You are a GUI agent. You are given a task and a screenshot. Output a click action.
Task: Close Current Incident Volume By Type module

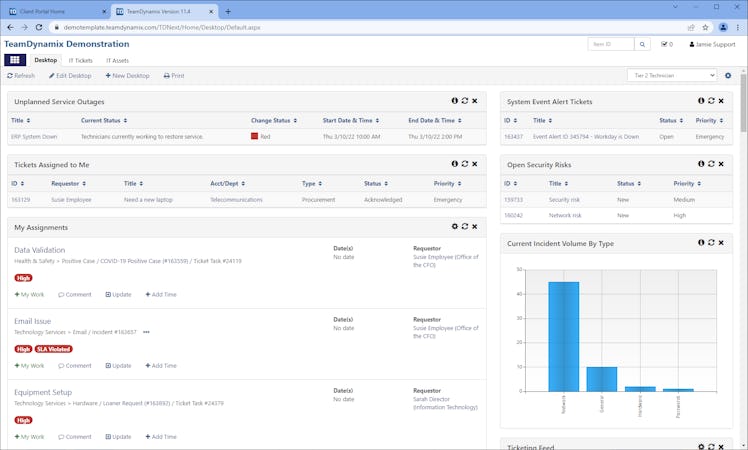721,242
